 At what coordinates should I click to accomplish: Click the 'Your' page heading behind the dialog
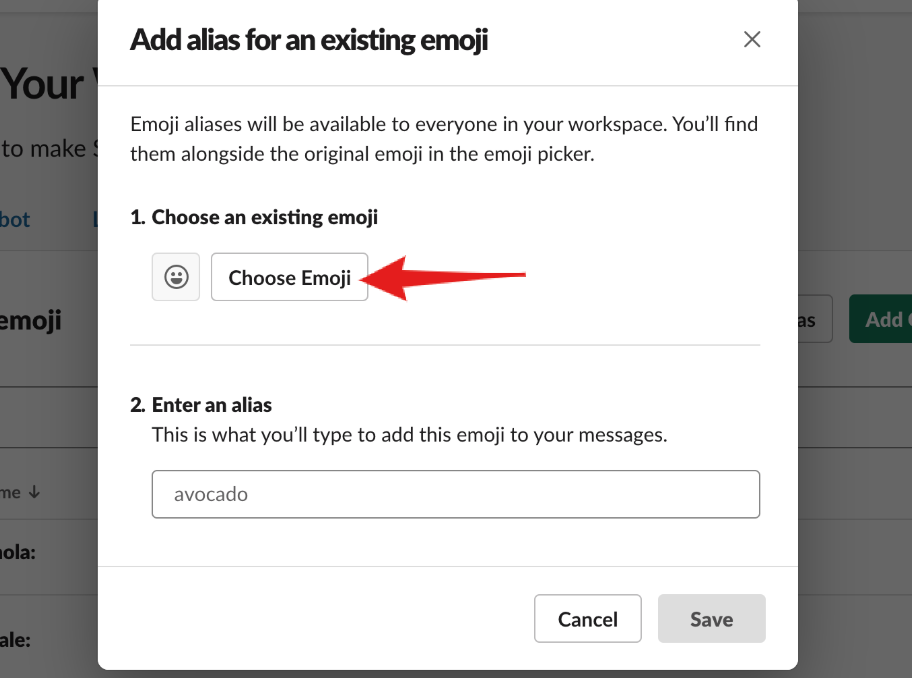point(43,85)
